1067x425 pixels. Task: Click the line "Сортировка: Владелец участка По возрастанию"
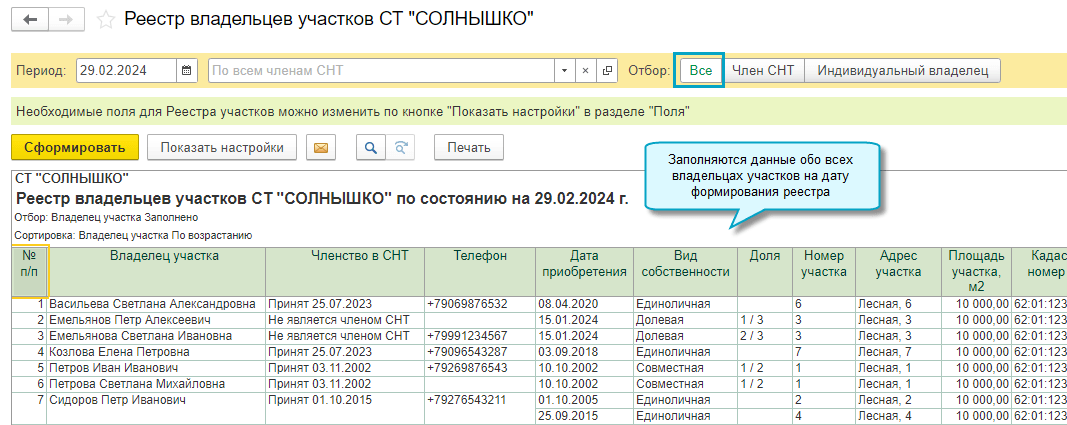click(x=133, y=237)
